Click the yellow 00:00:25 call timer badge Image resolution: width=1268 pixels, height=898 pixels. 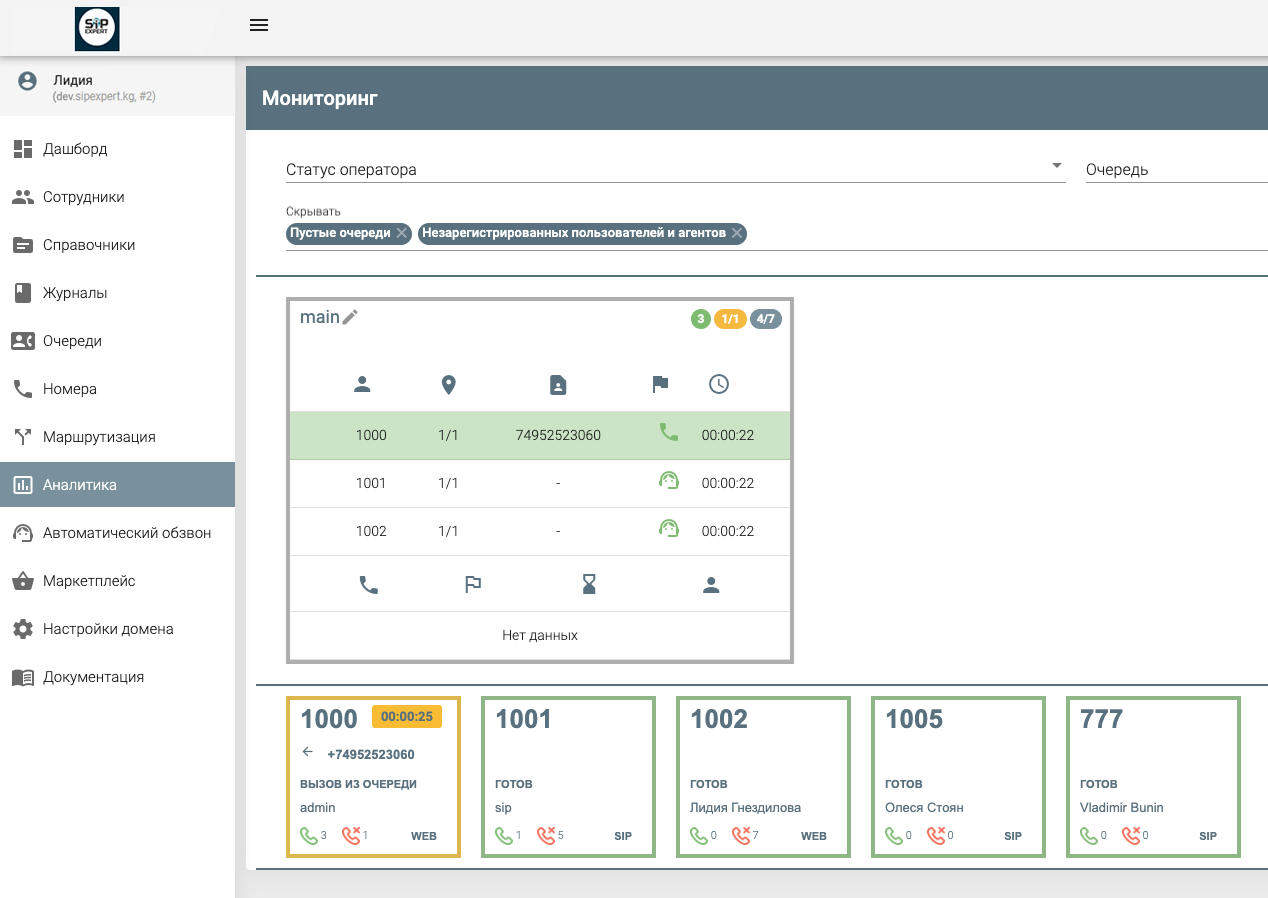[x=406, y=717]
